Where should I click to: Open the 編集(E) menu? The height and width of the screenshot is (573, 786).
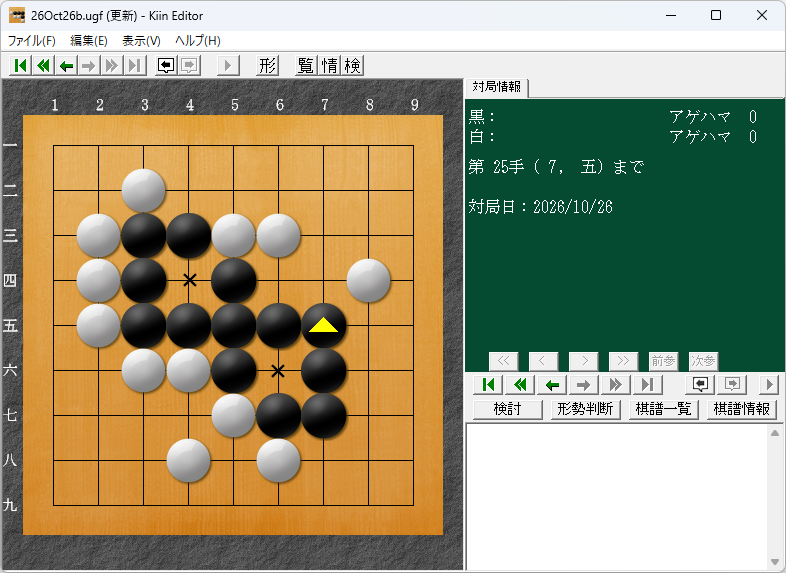[89, 41]
